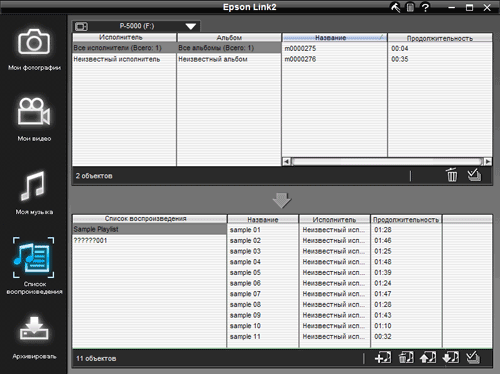
Task: Select all items in playlist panel
Action: pyautogui.click(x=473, y=358)
